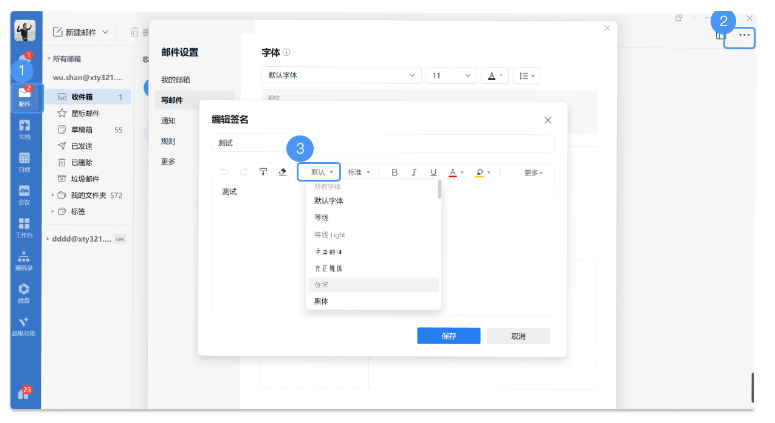Viewport: 775px width, 423px height.
Task: Click the blue 保存 button
Action: (x=448, y=336)
